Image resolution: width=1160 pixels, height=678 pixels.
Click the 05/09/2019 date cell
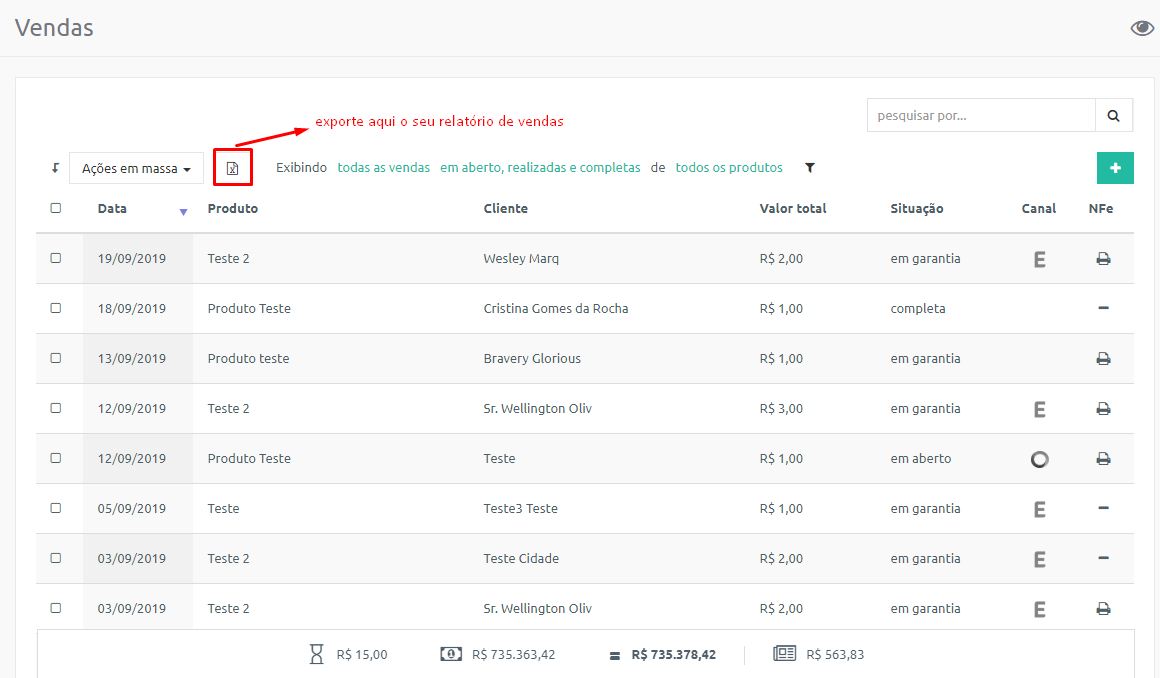(132, 508)
